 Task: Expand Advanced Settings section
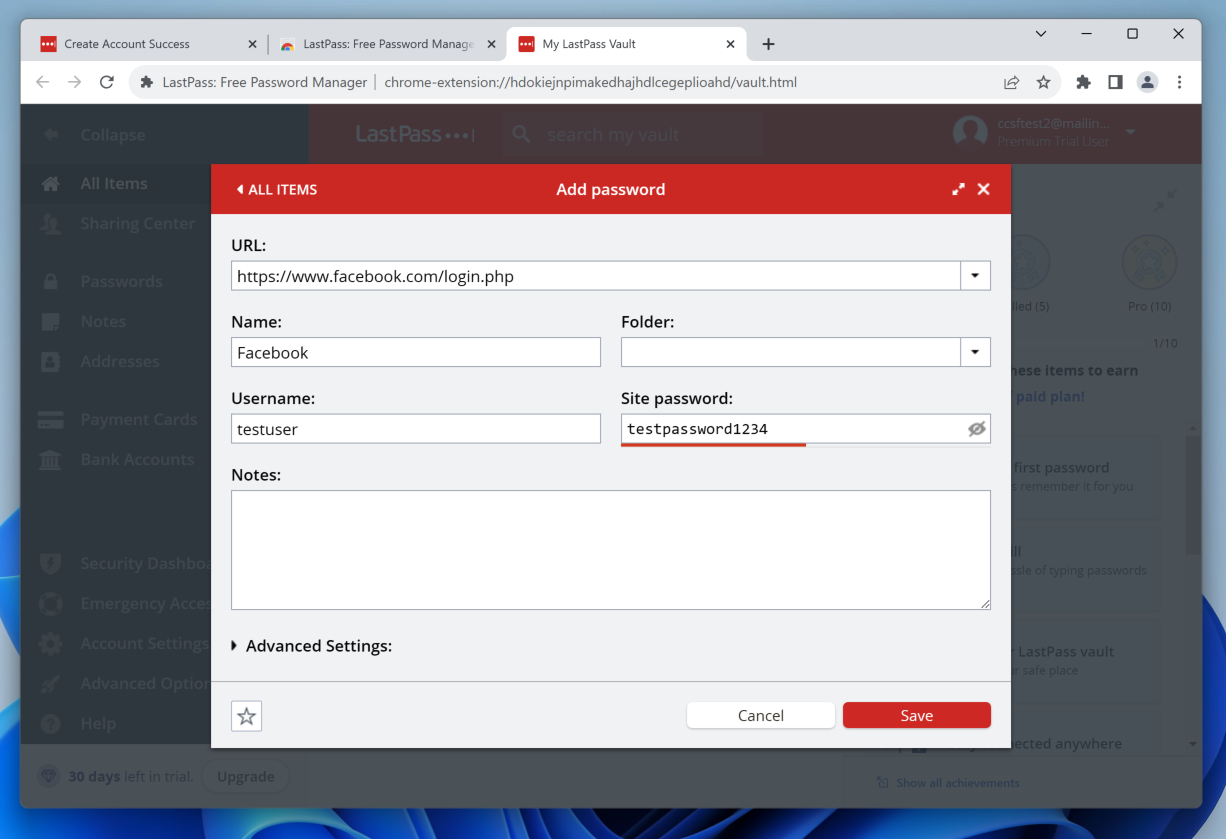[312, 646]
